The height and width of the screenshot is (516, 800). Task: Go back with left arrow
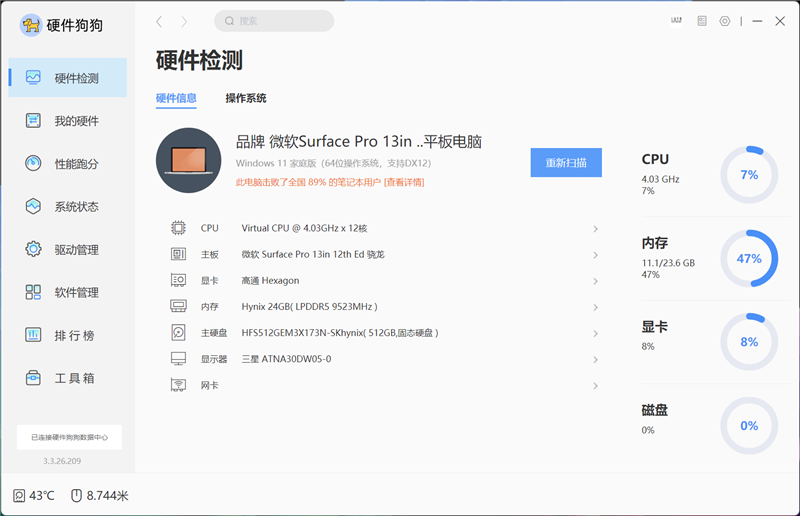coord(159,21)
